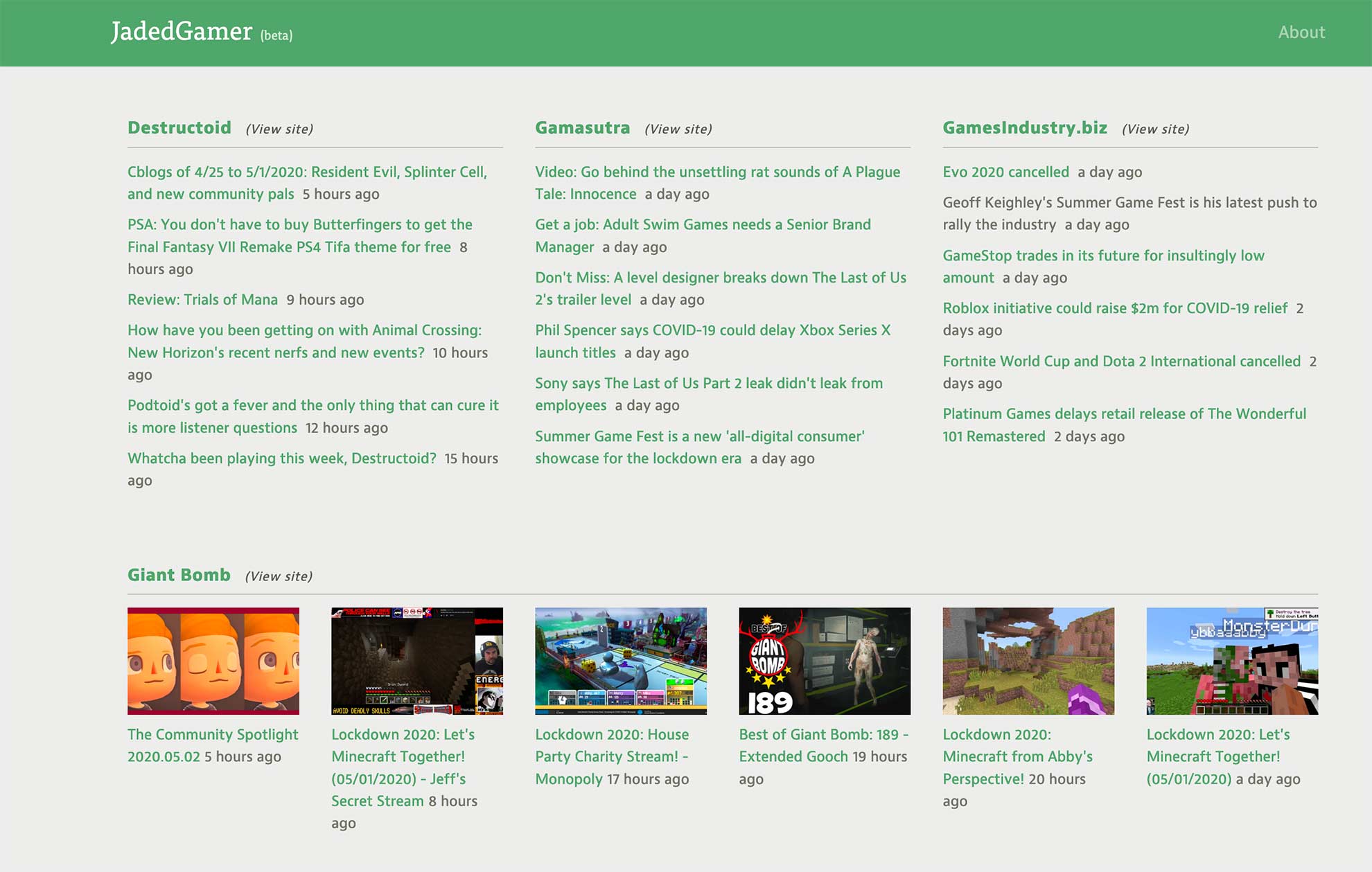Open Geoff Keighley's Summer Game Fest story
1372x872 pixels.
coord(1129,213)
